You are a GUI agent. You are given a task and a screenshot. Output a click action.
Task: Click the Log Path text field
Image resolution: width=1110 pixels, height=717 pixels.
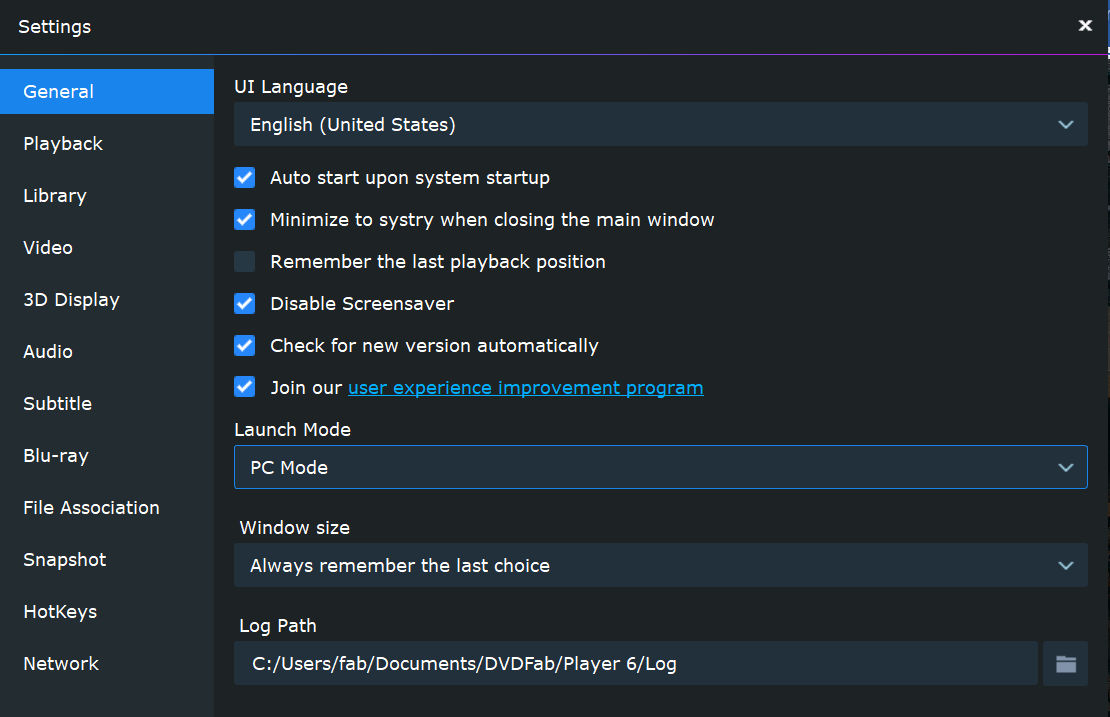coord(635,664)
